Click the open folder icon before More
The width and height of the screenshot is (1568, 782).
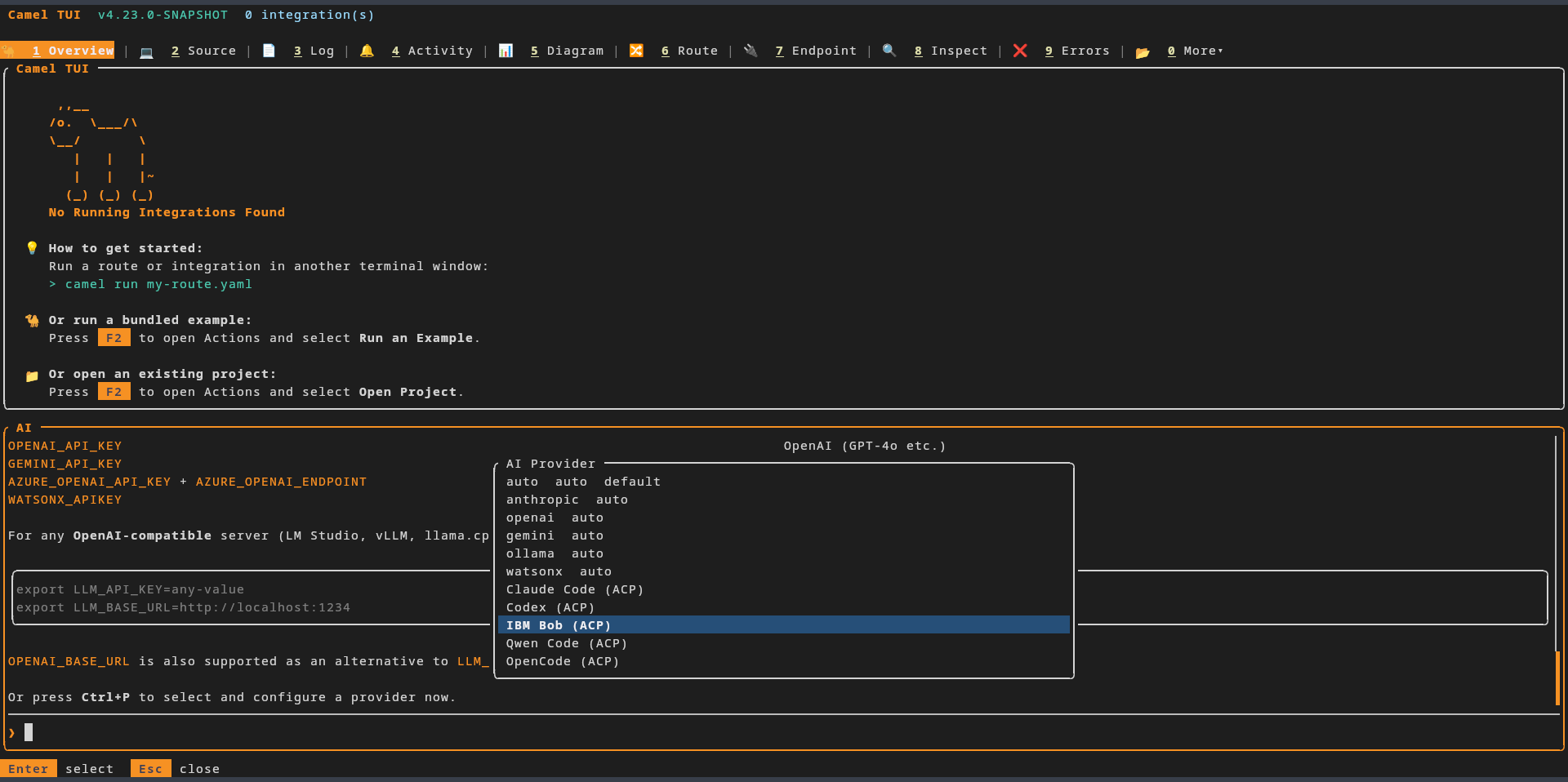pos(1143,51)
